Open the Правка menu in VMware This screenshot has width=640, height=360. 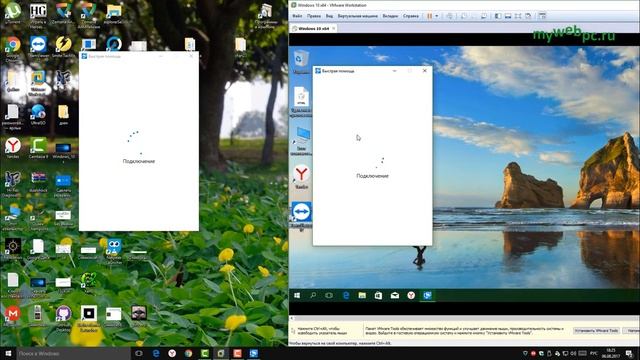[x=313, y=16]
